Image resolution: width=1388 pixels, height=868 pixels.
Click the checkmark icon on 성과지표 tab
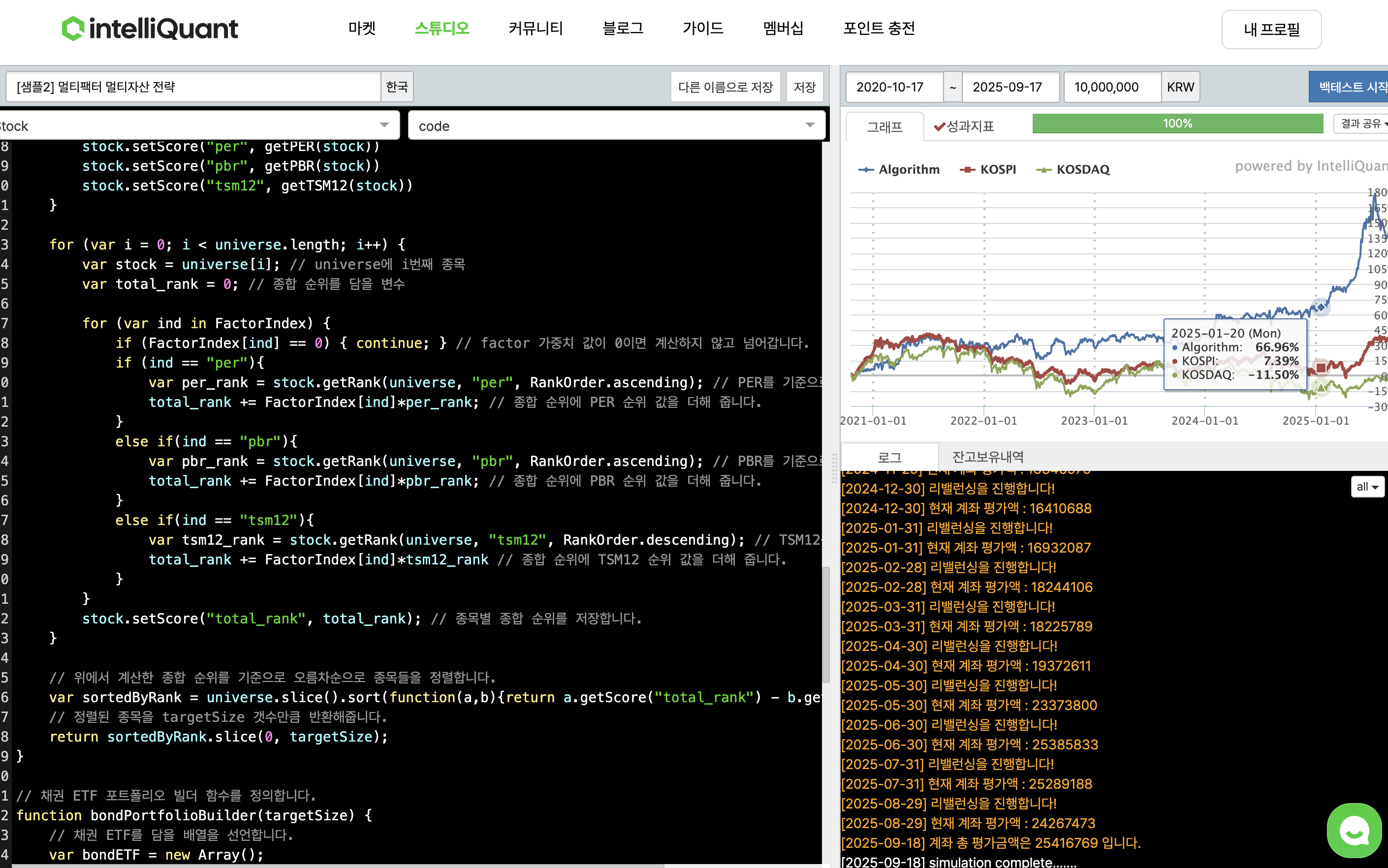[x=940, y=126]
